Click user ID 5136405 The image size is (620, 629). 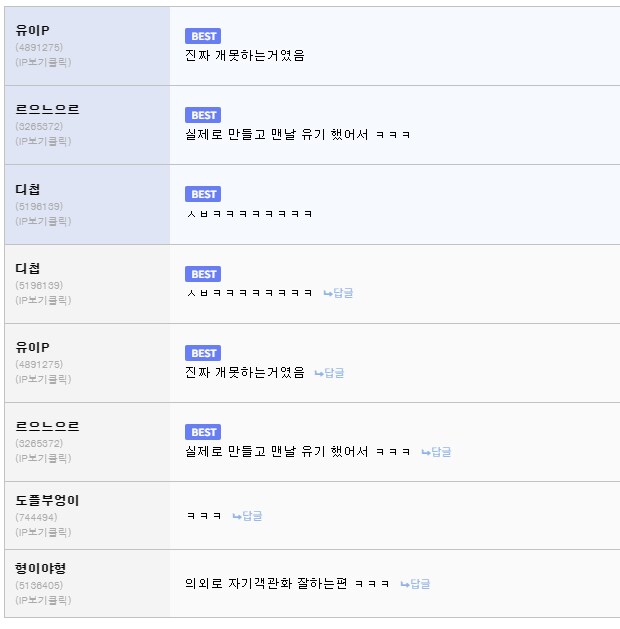(40, 585)
